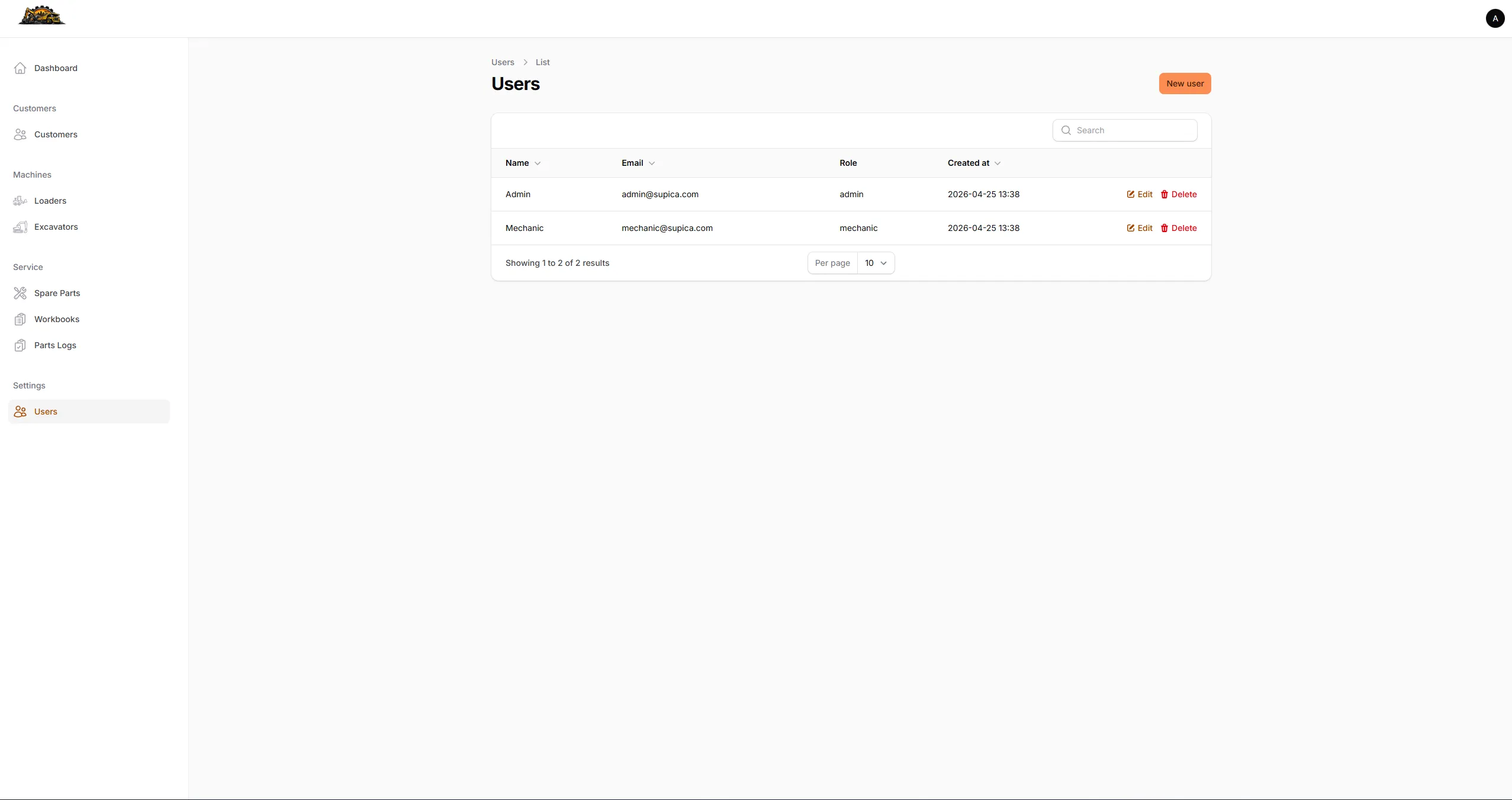This screenshot has width=1512, height=800.
Task: Click the mechanic role cell
Action: click(x=858, y=228)
